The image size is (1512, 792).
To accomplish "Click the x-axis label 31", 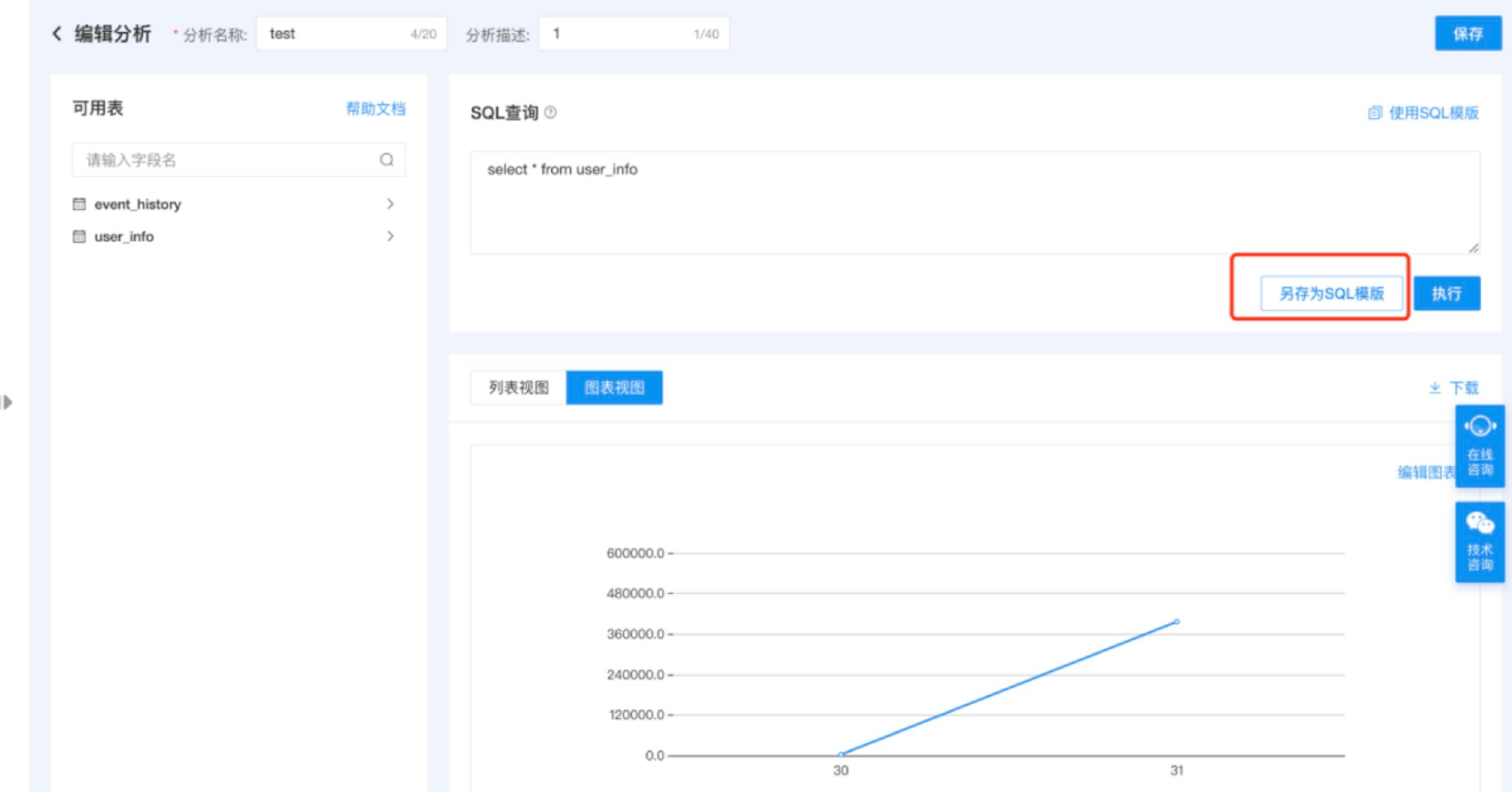I will 1176,770.
